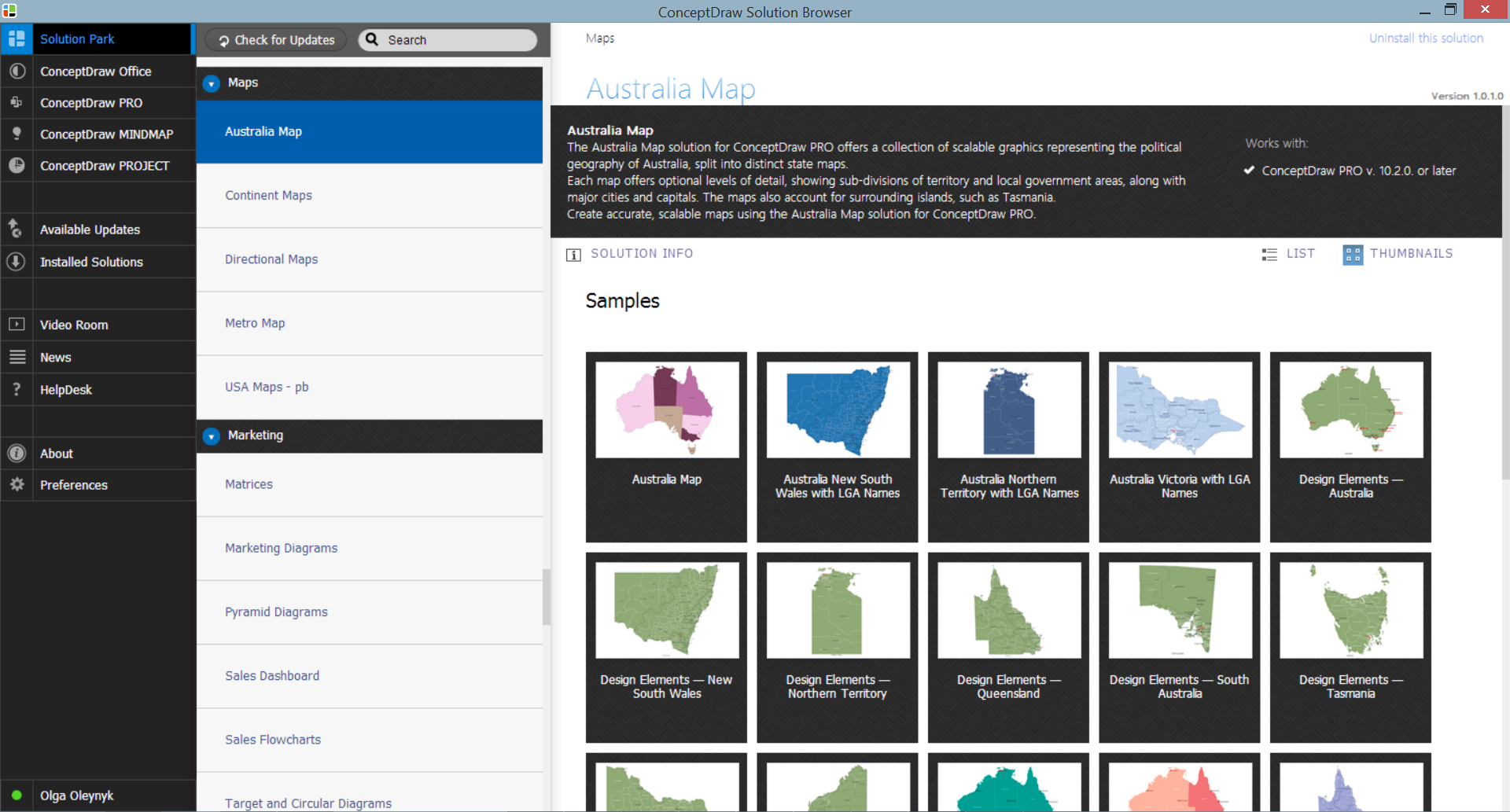1510x812 pixels.
Task: Select Metro Map solution
Action: click(370, 323)
